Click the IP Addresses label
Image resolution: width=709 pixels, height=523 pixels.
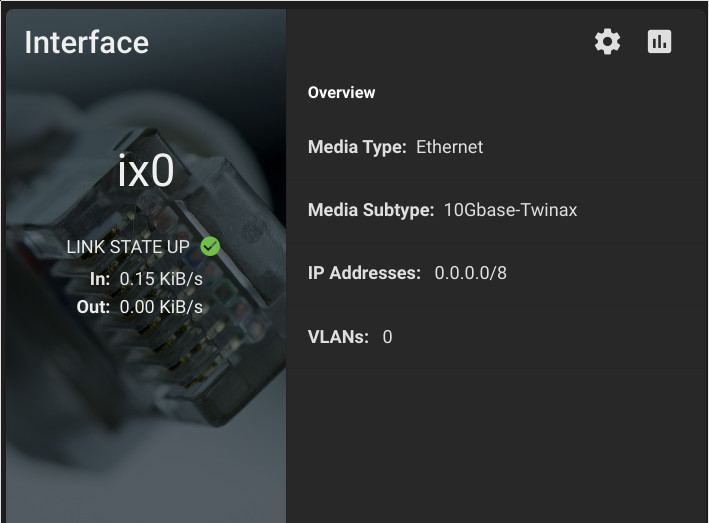[364, 273]
